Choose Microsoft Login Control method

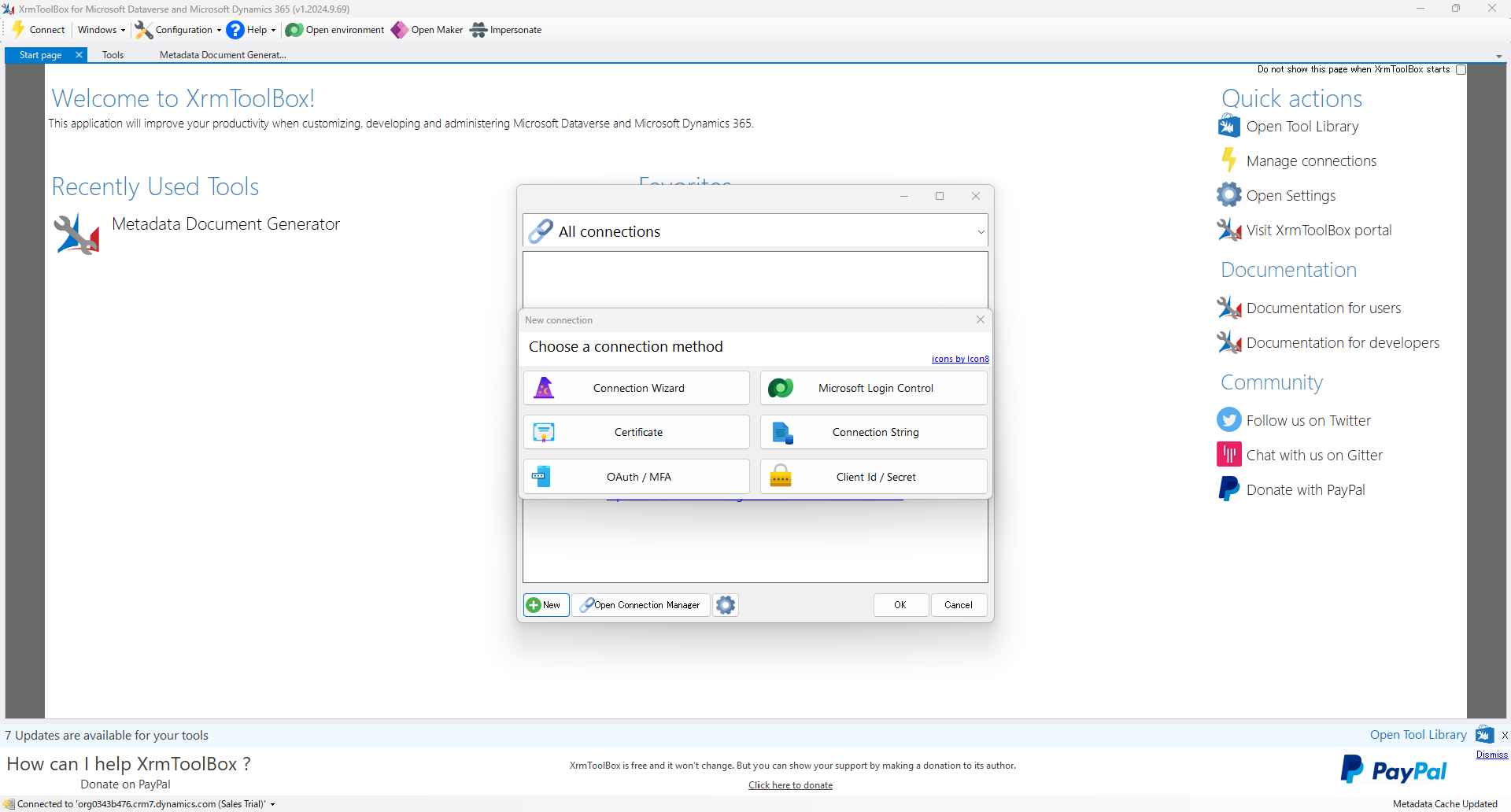874,388
